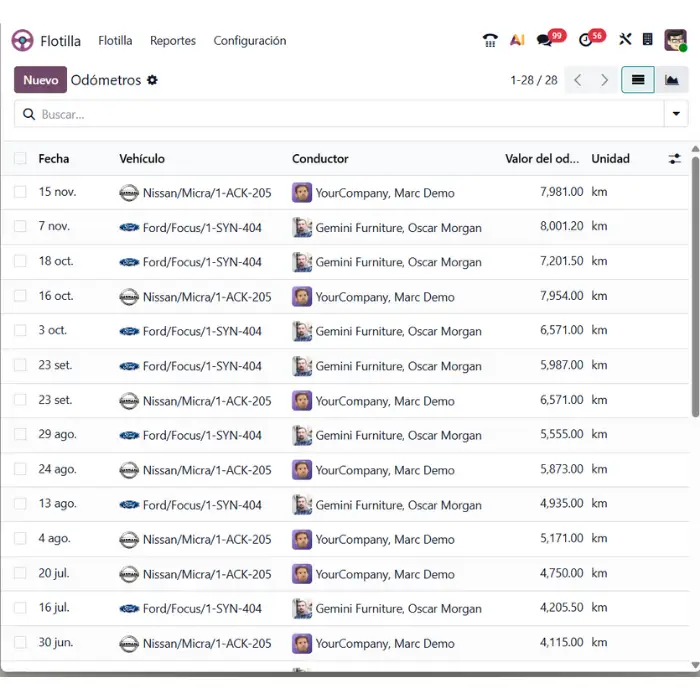The width and height of the screenshot is (700, 700).
Task: Open the user avatar menu
Action: (676, 41)
